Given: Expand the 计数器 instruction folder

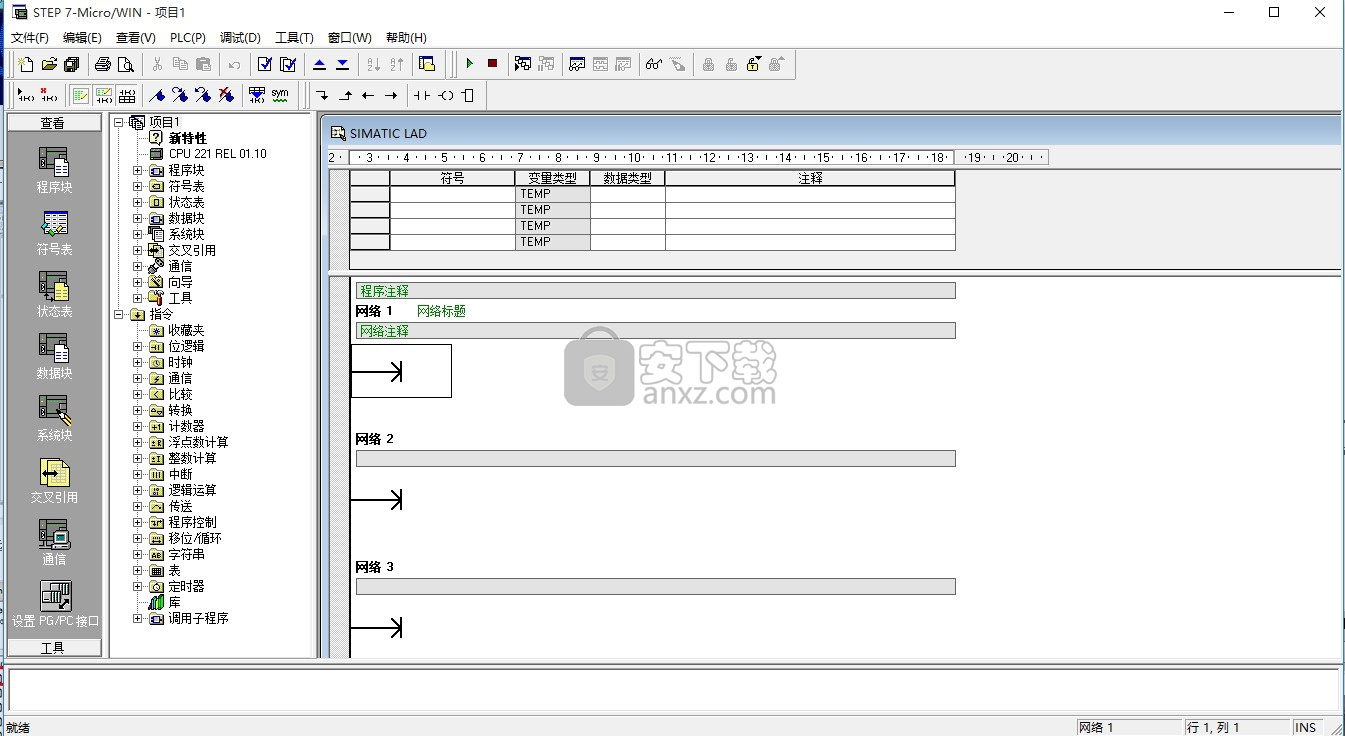Looking at the screenshot, I should [138, 426].
